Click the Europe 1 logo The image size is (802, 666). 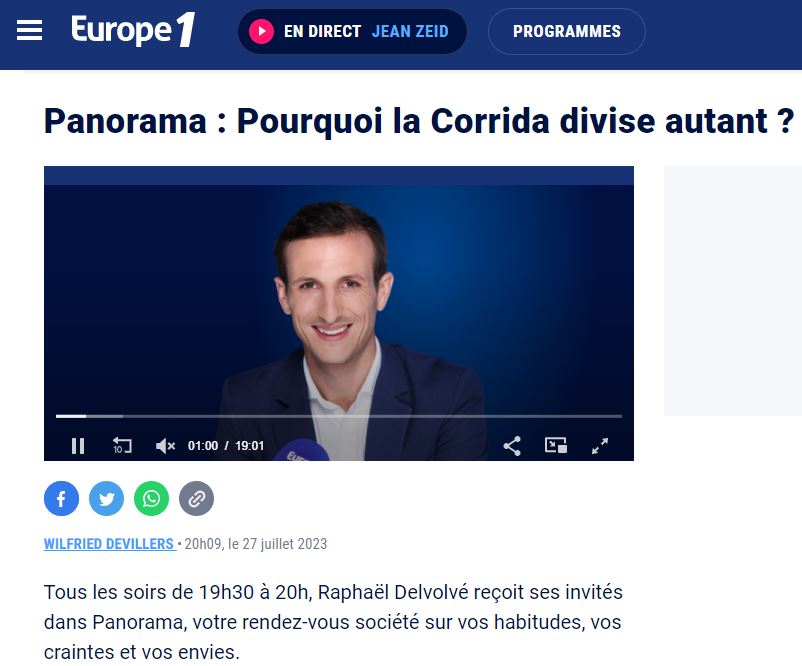[x=133, y=30]
